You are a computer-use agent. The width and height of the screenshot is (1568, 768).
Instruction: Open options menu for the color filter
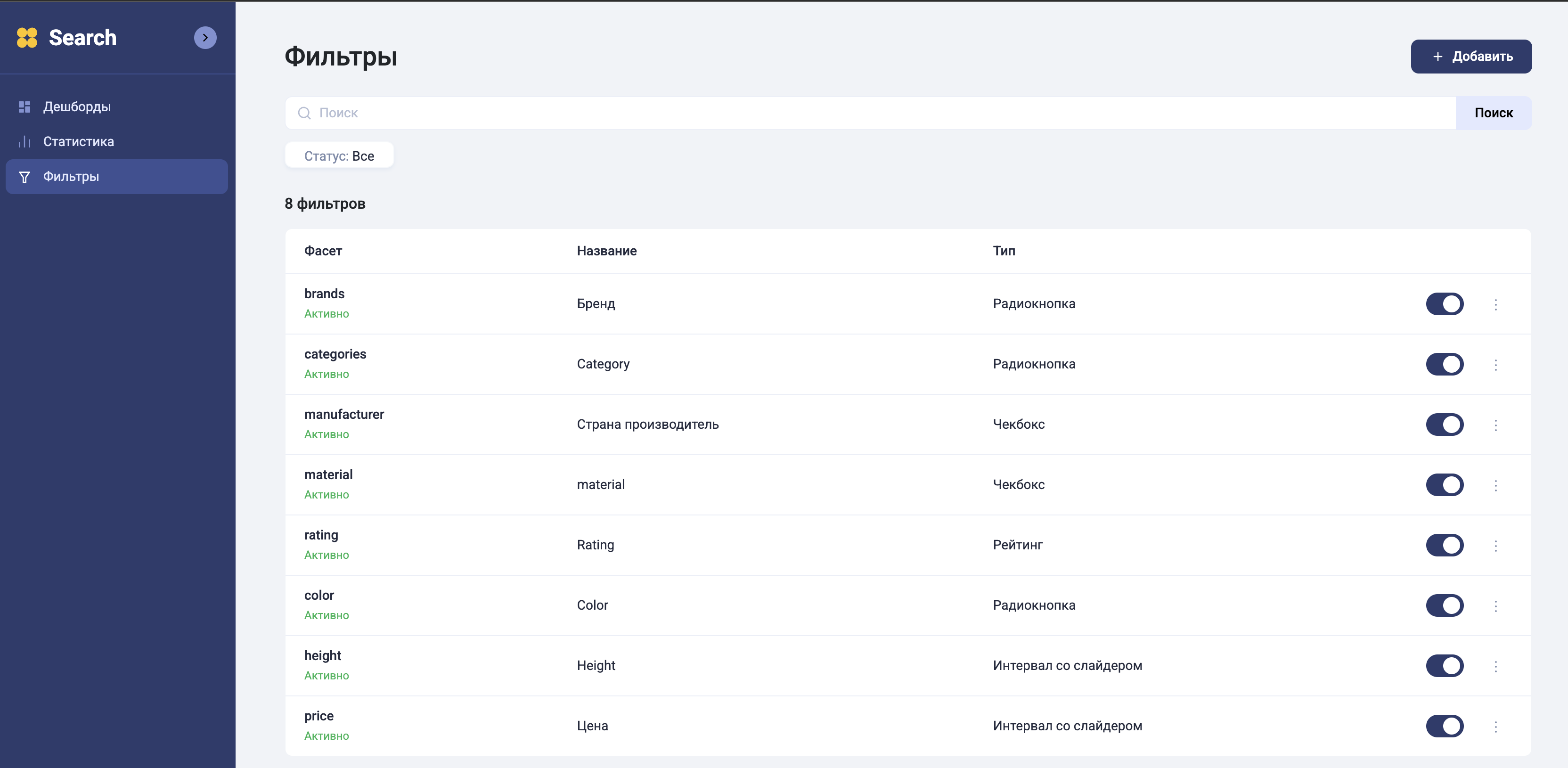coord(1496,605)
